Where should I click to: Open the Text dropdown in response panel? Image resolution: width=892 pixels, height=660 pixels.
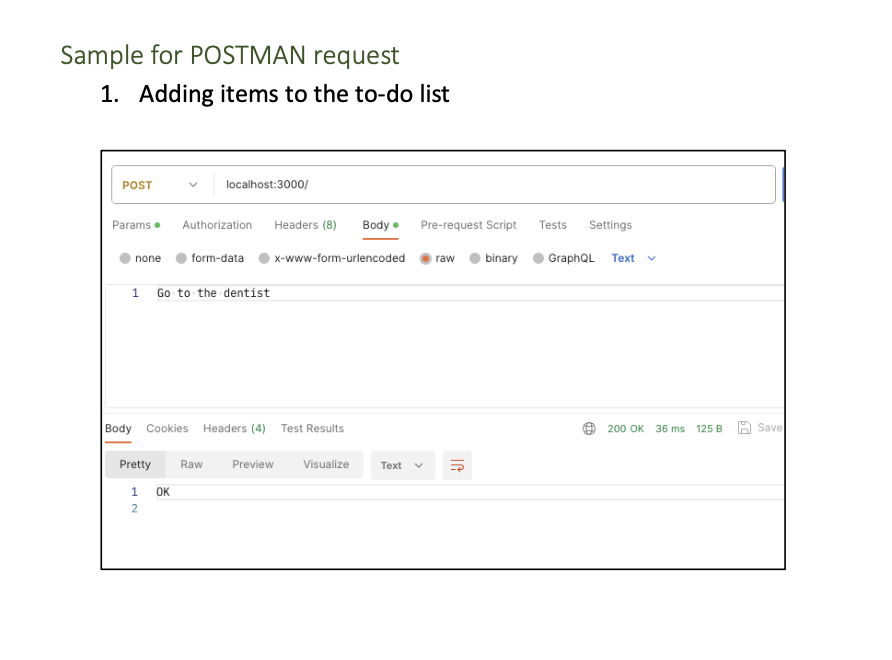click(400, 465)
